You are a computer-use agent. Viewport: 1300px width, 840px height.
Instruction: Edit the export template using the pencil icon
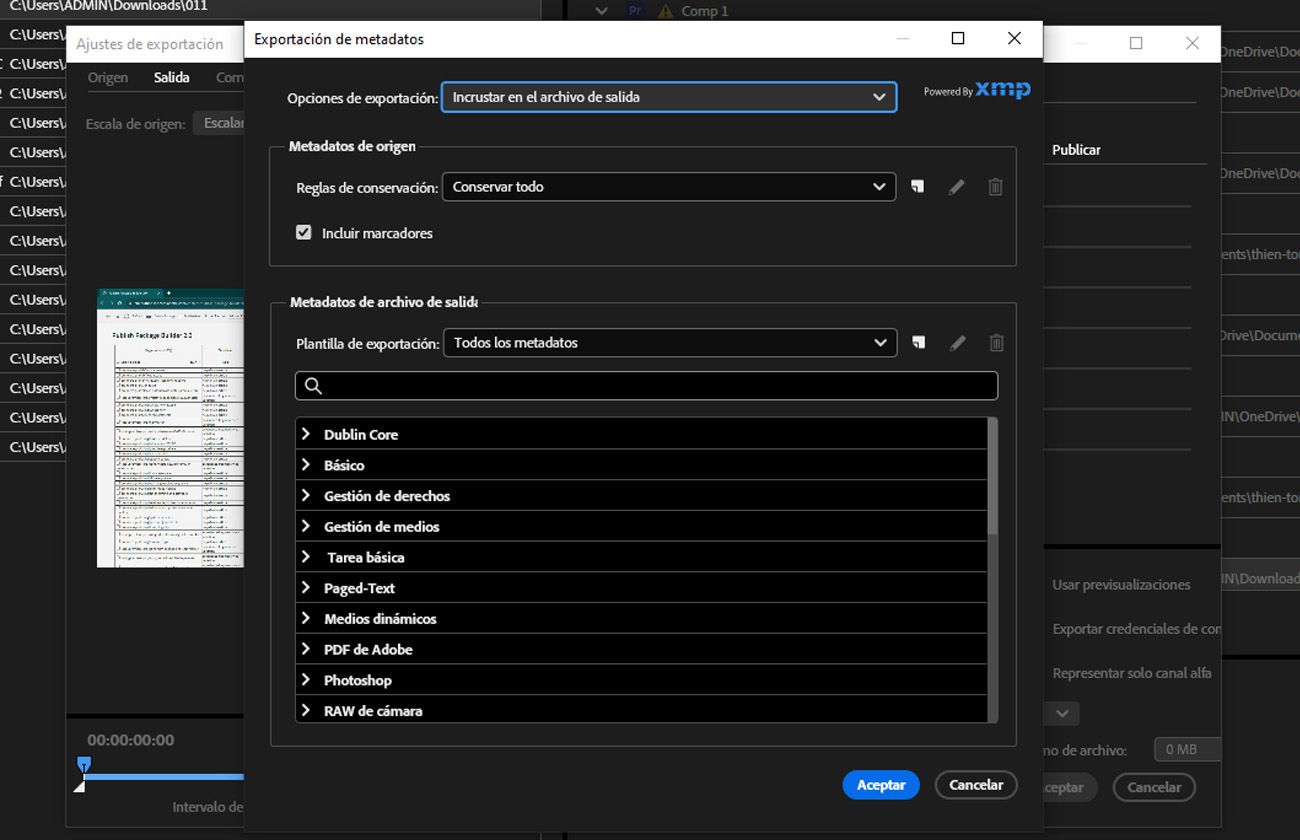click(x=957, y=343)
